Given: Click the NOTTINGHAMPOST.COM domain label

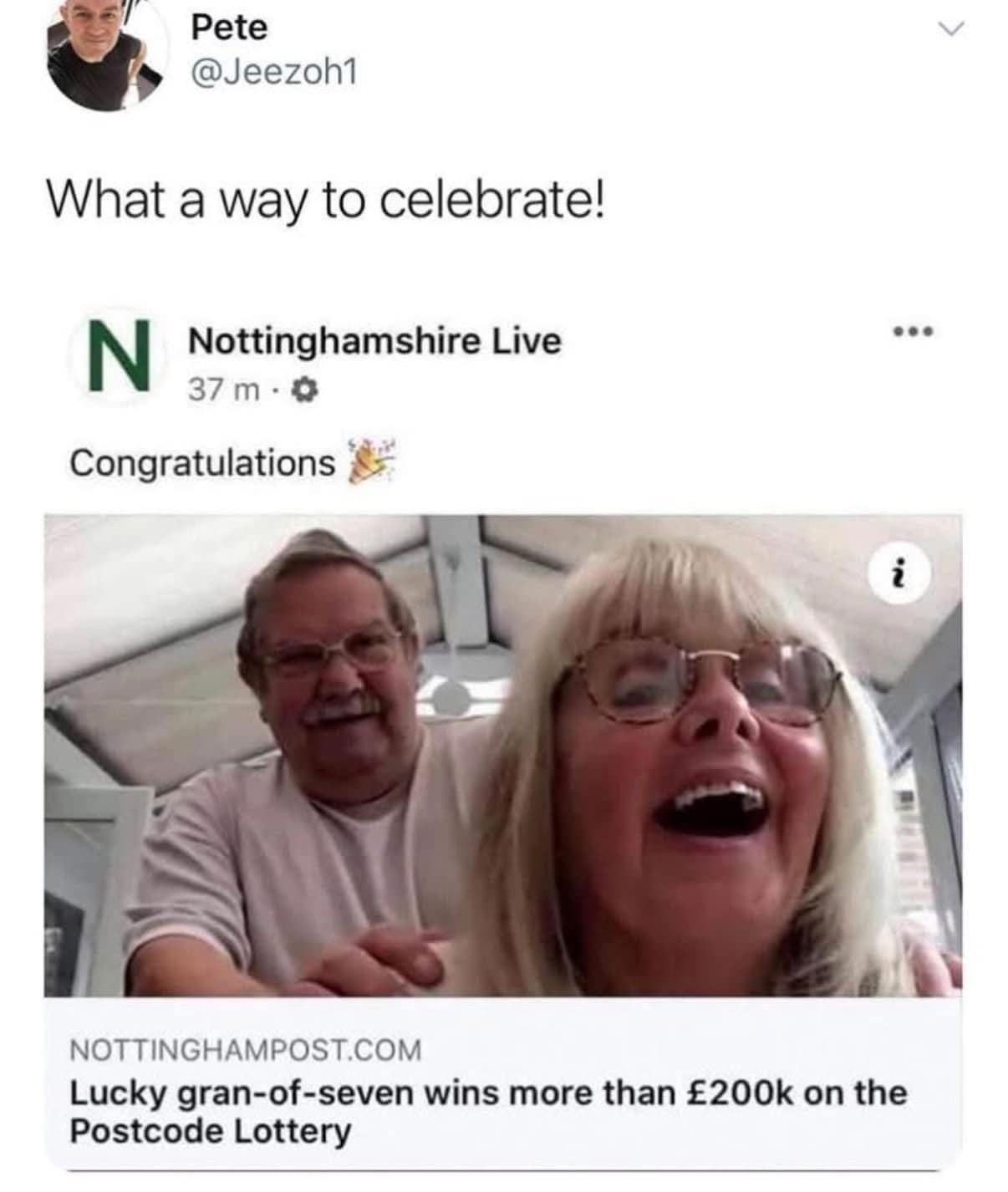Looking at the screenshot, I should [246, 1050].
